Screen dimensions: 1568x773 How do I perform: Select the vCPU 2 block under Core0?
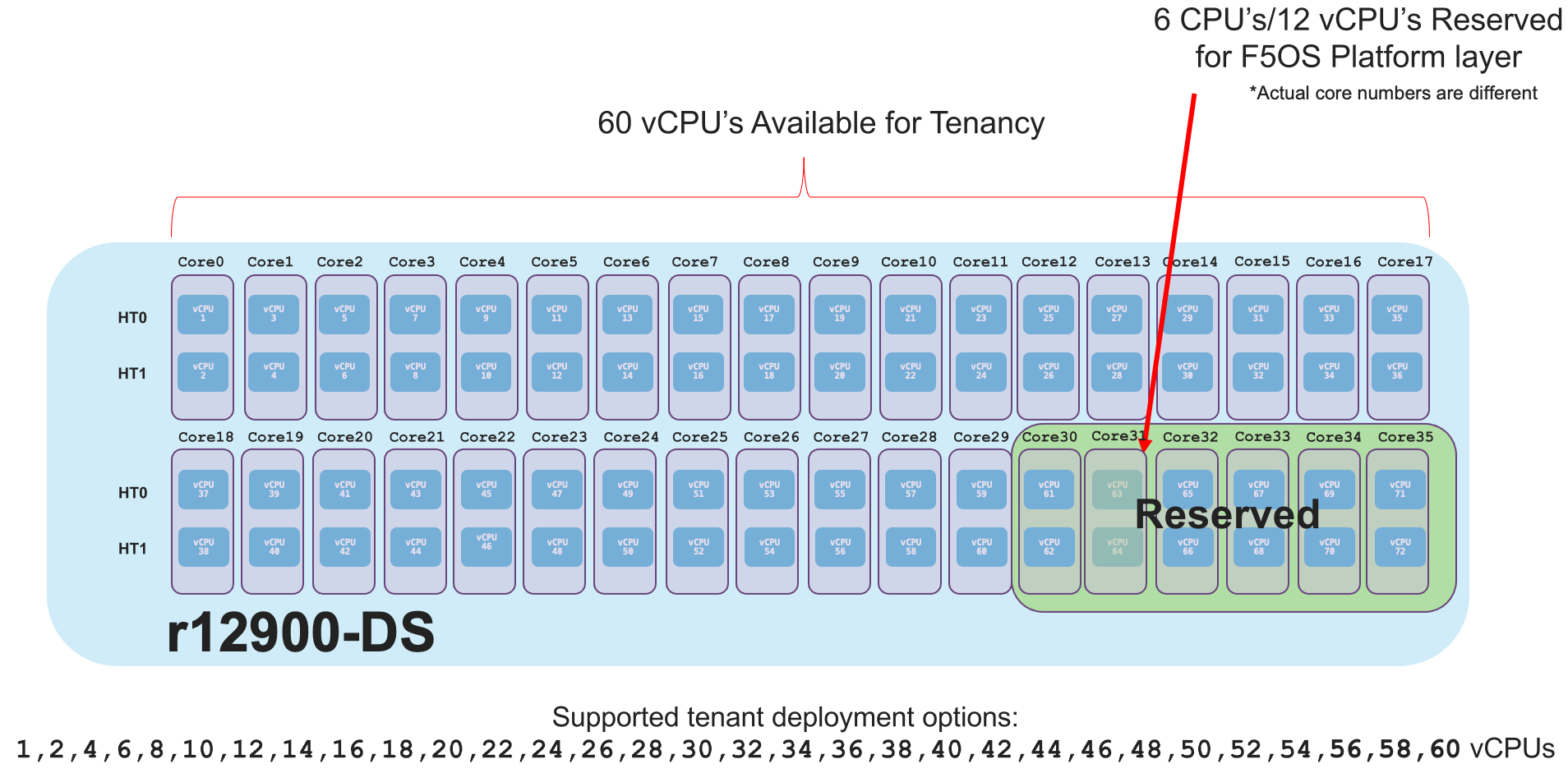click(203, 372)
